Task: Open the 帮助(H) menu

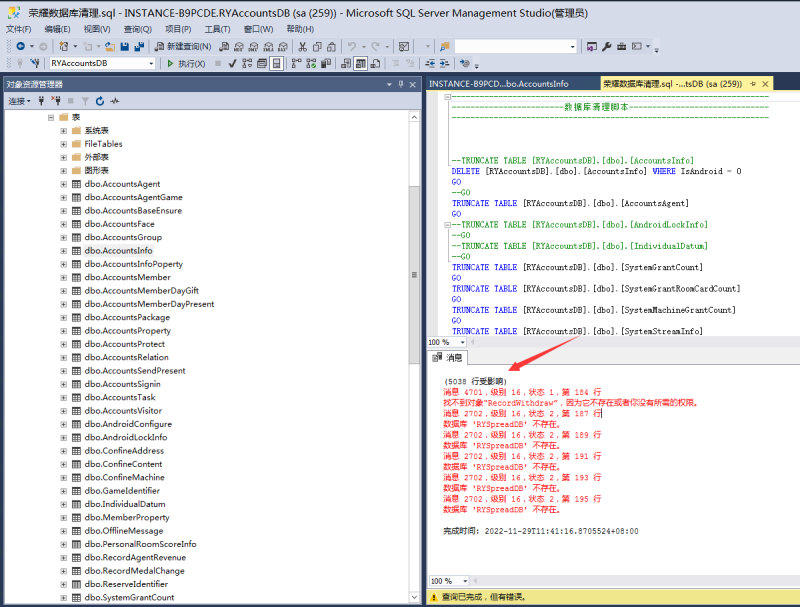Action: click(x=300, y=29)
